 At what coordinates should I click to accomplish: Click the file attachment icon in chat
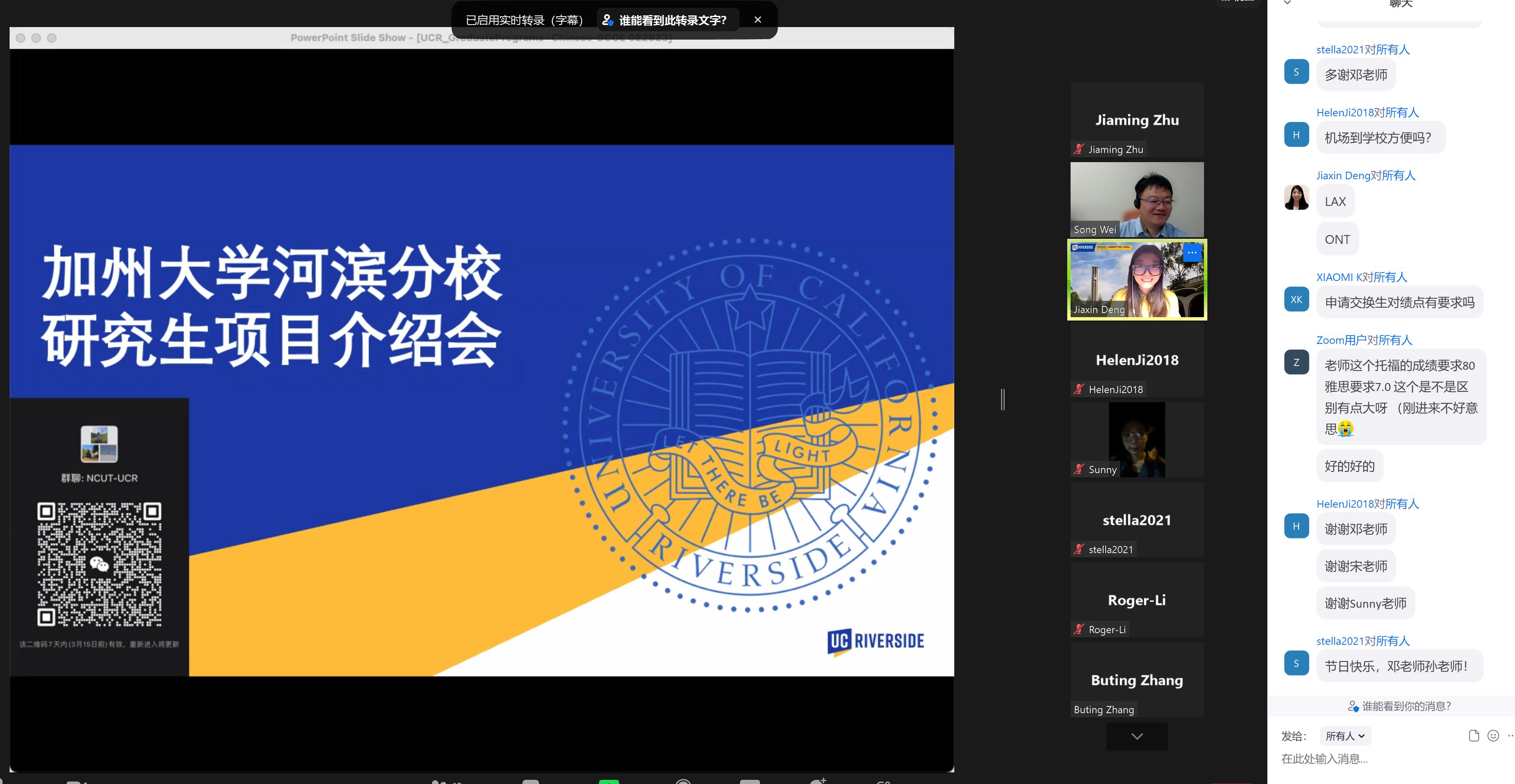pos(1473,736)
